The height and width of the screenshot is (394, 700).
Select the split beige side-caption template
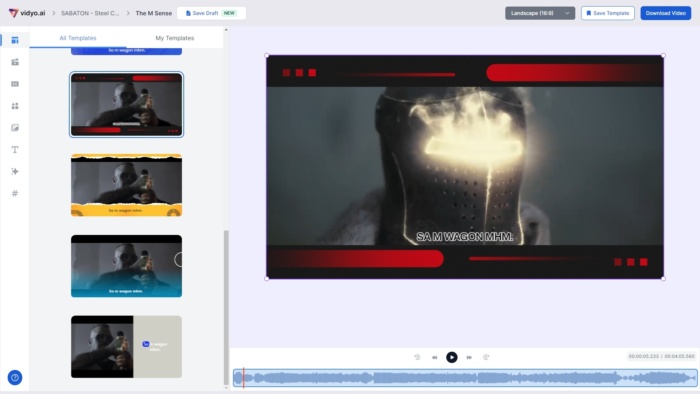pos(126,347)
